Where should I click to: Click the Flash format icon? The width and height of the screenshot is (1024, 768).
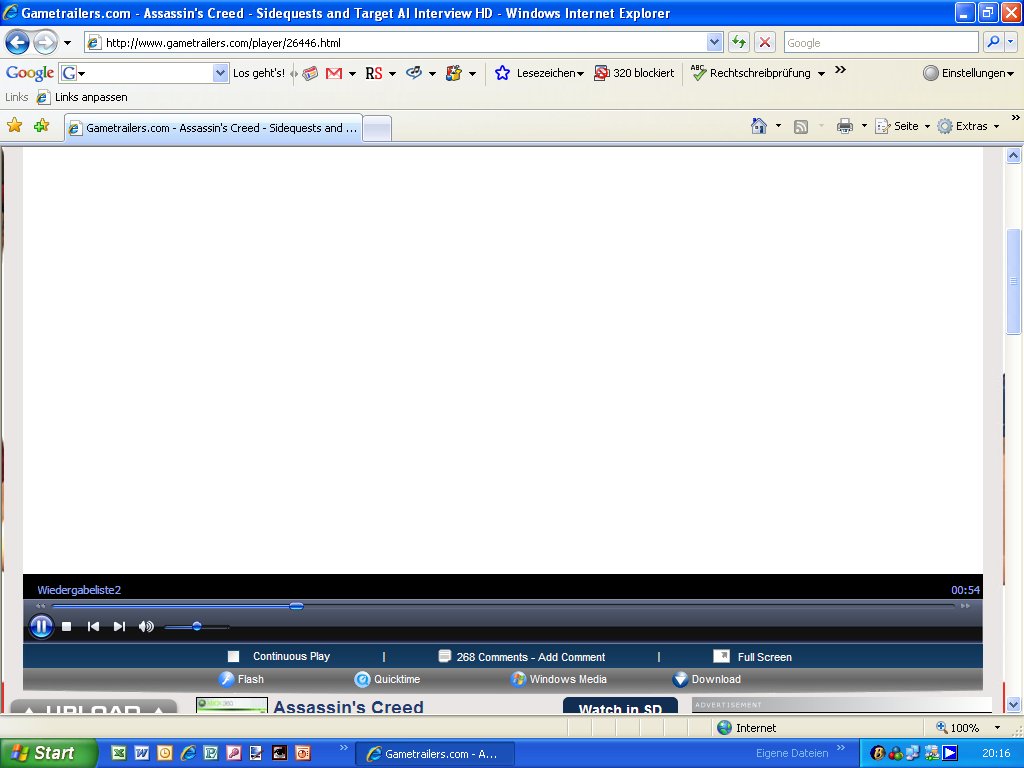point(226,679)
